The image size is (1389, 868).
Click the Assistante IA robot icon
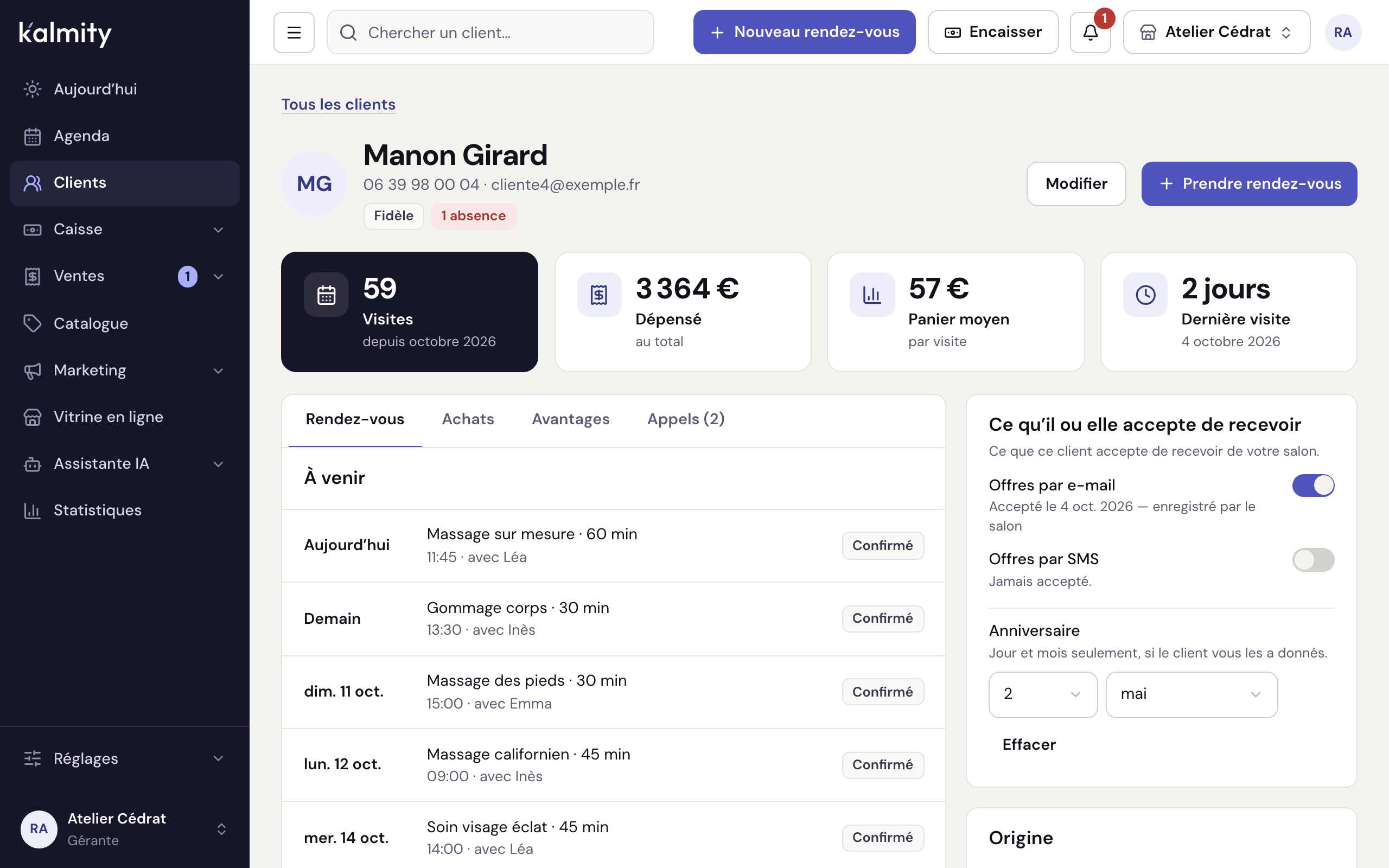coord(32,464)
